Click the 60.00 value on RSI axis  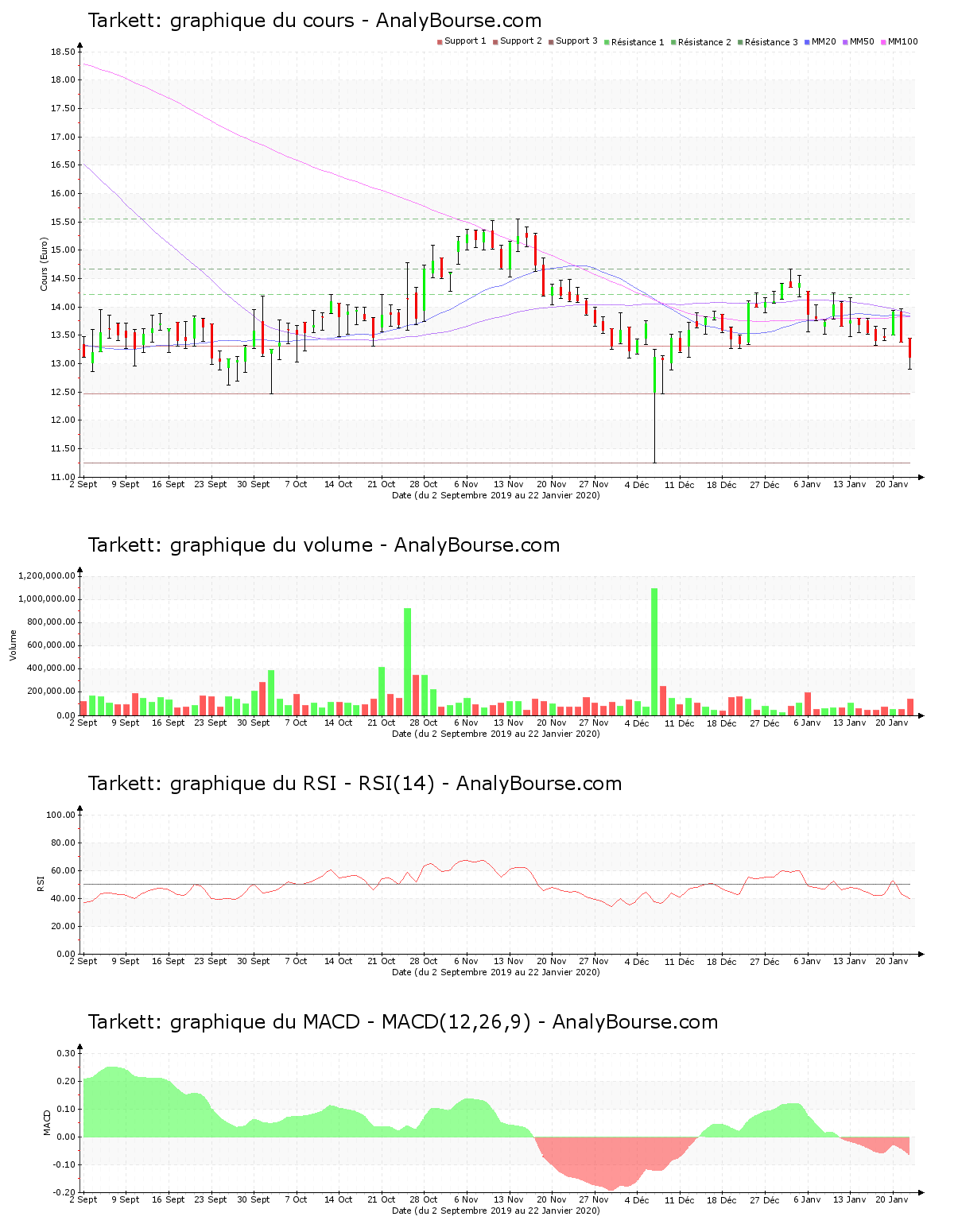coord(63,870)
